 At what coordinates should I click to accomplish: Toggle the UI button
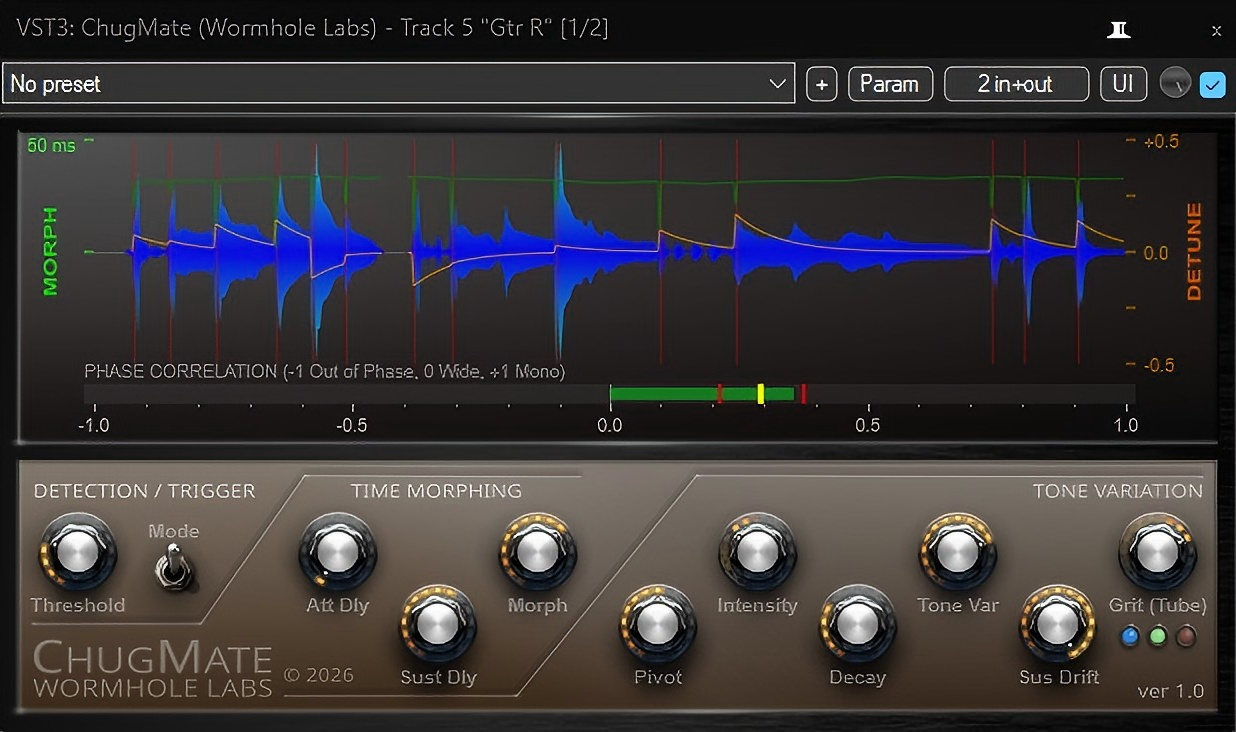click(1123, 84)
